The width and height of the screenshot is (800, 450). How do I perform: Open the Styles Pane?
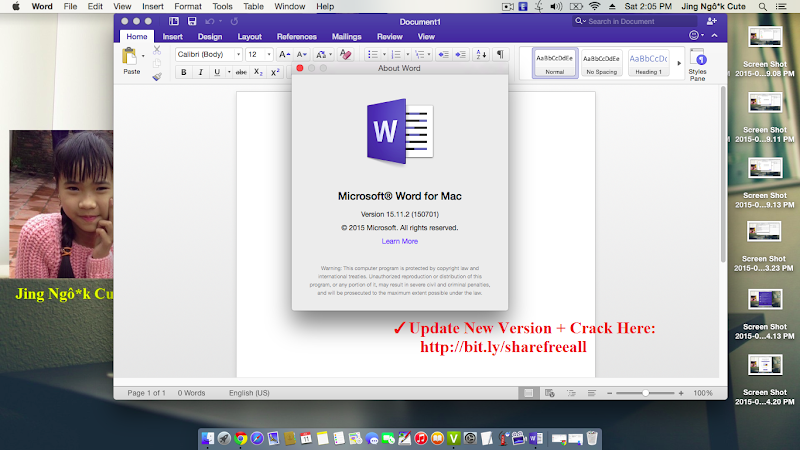(x=697, y=64)
